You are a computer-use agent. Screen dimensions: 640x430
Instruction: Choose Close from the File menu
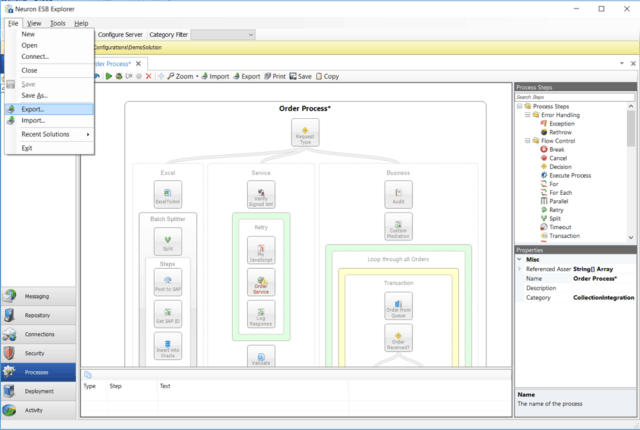click(50, 70)
